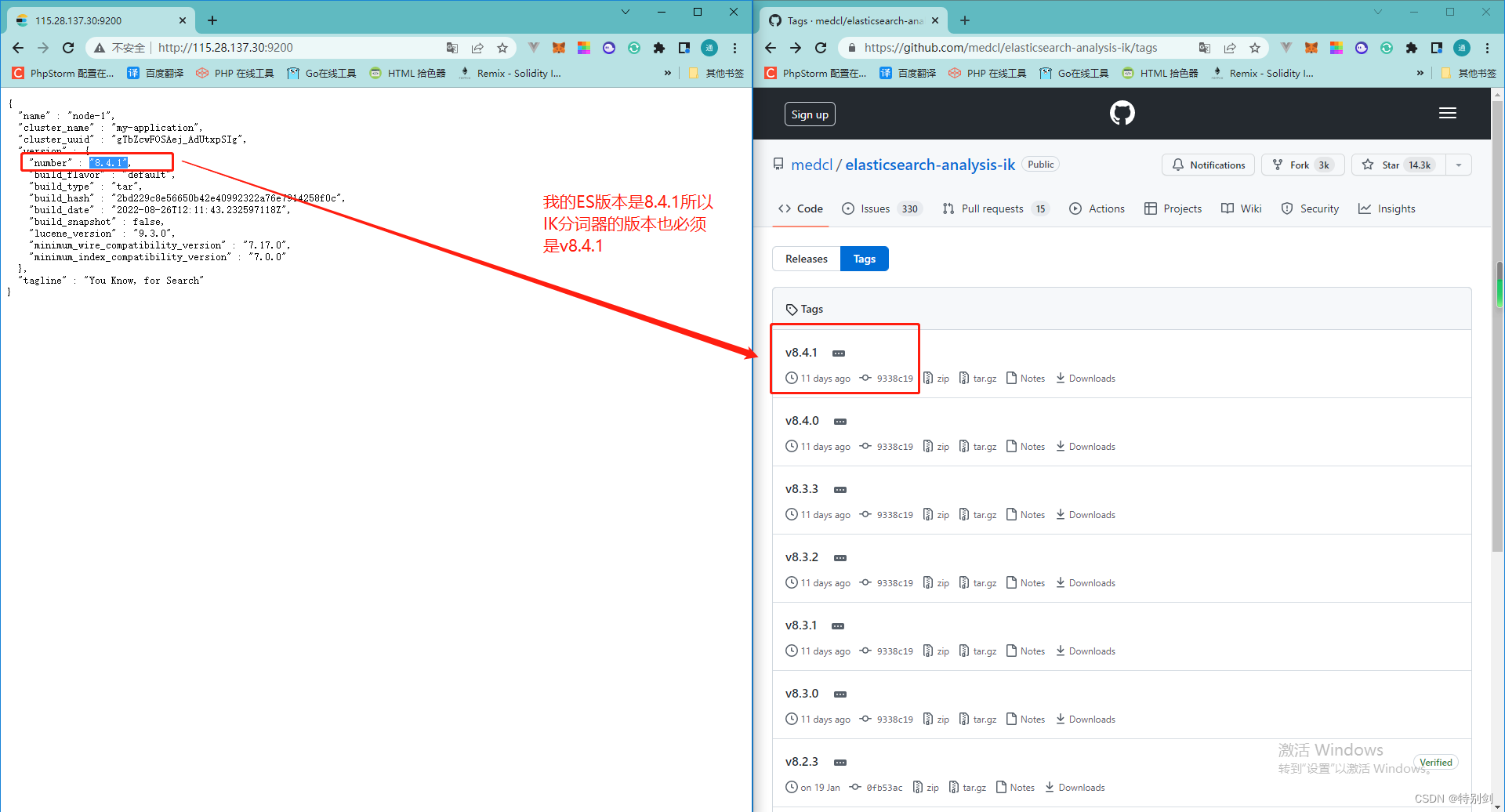This screenshot has height=812, width=1505.
Task: Close the GitHub Tags browser tab
Action: tap(935, 20)
